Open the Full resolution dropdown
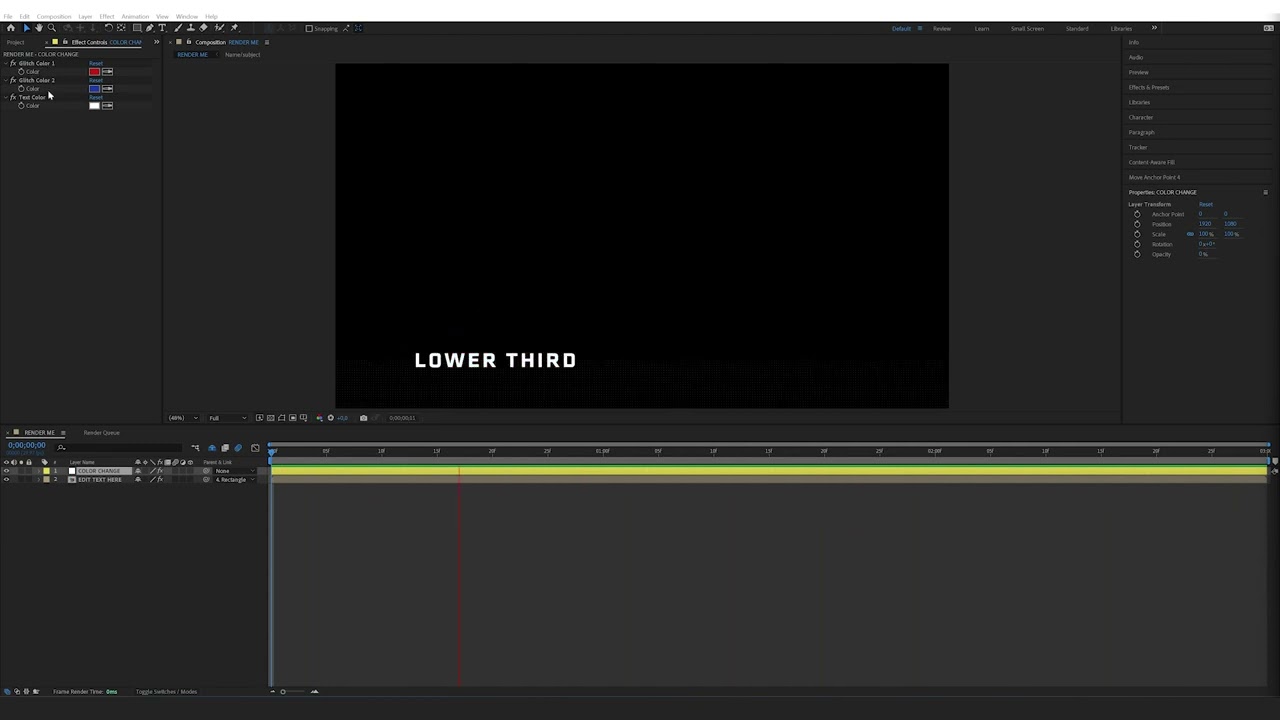Image resolution: width=1280 pixels, height=720 pixels. tap(227, 418)
